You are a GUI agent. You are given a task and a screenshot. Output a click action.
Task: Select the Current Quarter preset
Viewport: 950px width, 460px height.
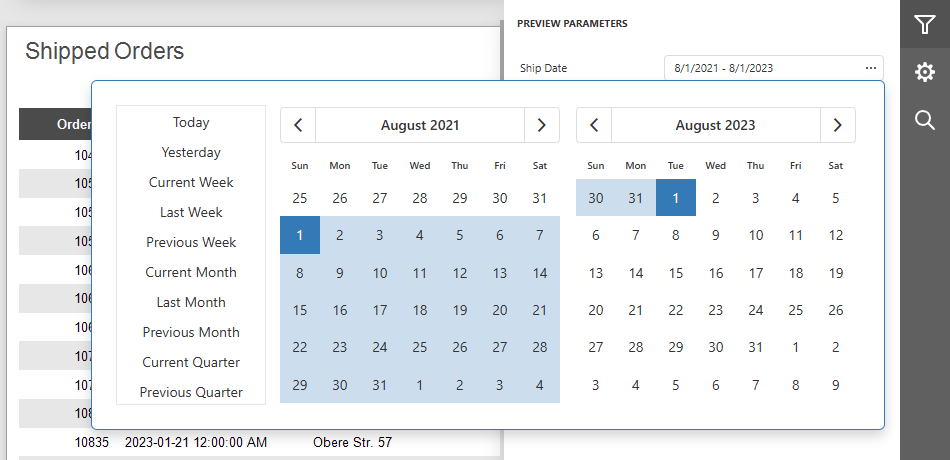(x=191, y=362)
